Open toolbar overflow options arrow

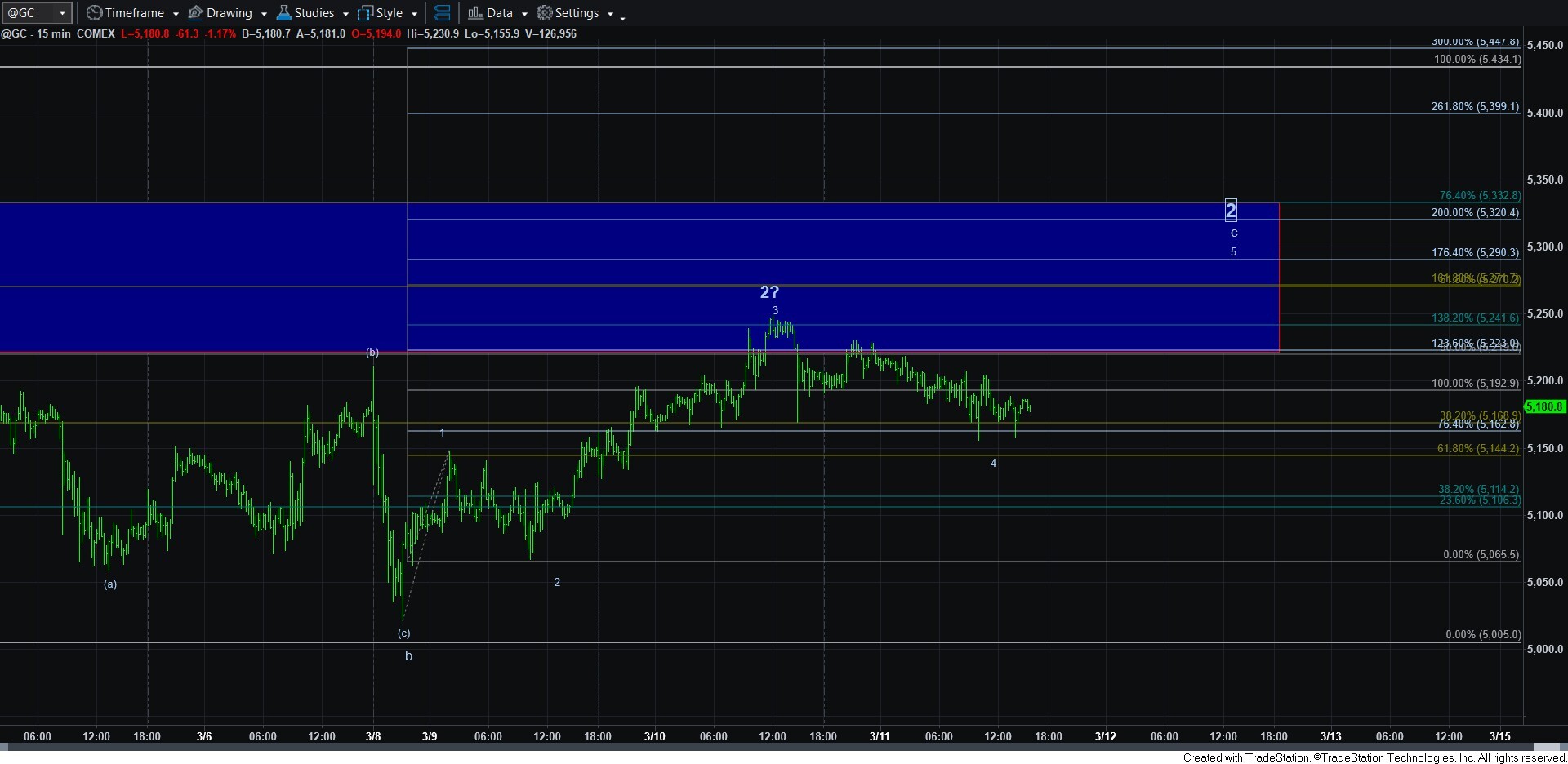point(622,17)
